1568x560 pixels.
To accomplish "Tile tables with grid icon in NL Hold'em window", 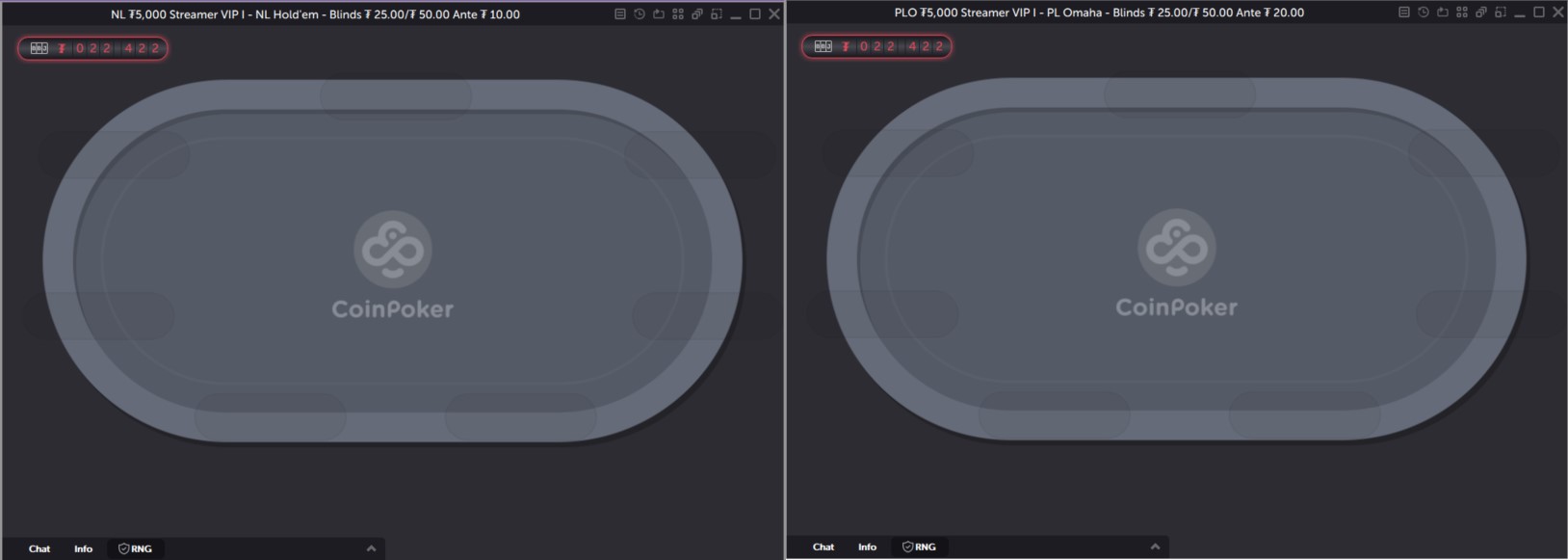I will [x=678, y=14].
